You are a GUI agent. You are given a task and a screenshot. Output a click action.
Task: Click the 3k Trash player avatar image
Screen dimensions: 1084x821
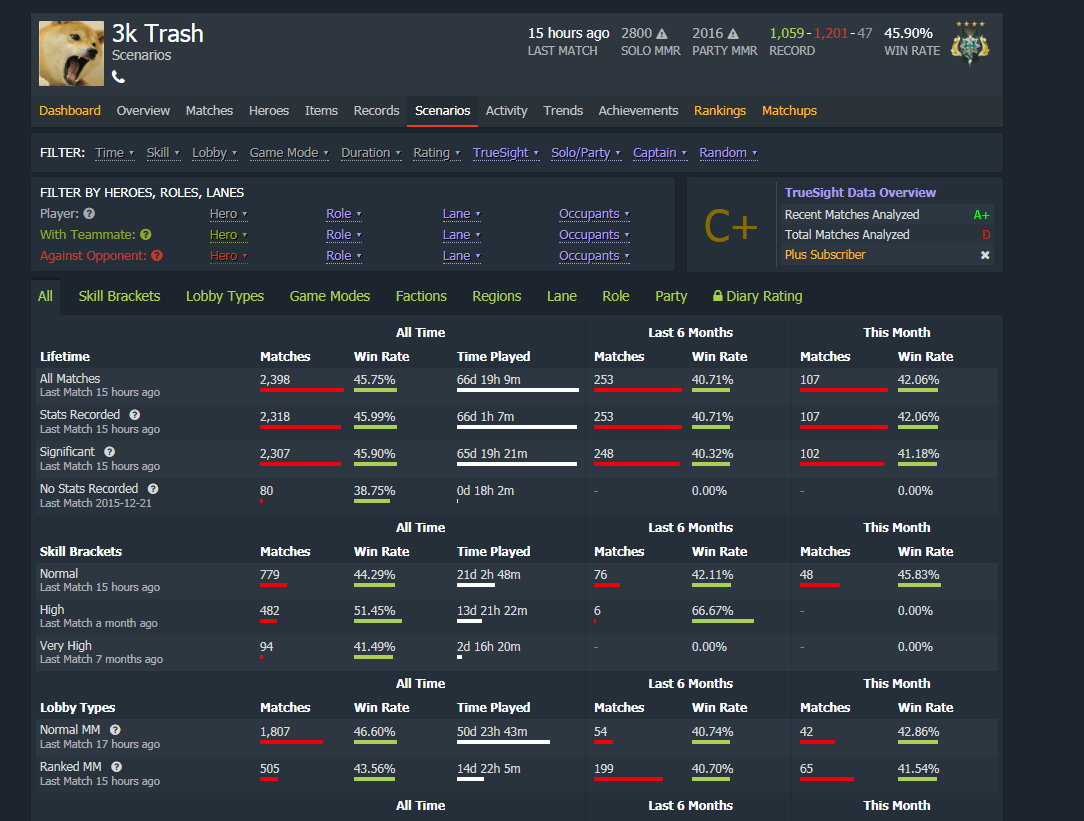pyautogui.click(x=71, y=53)
